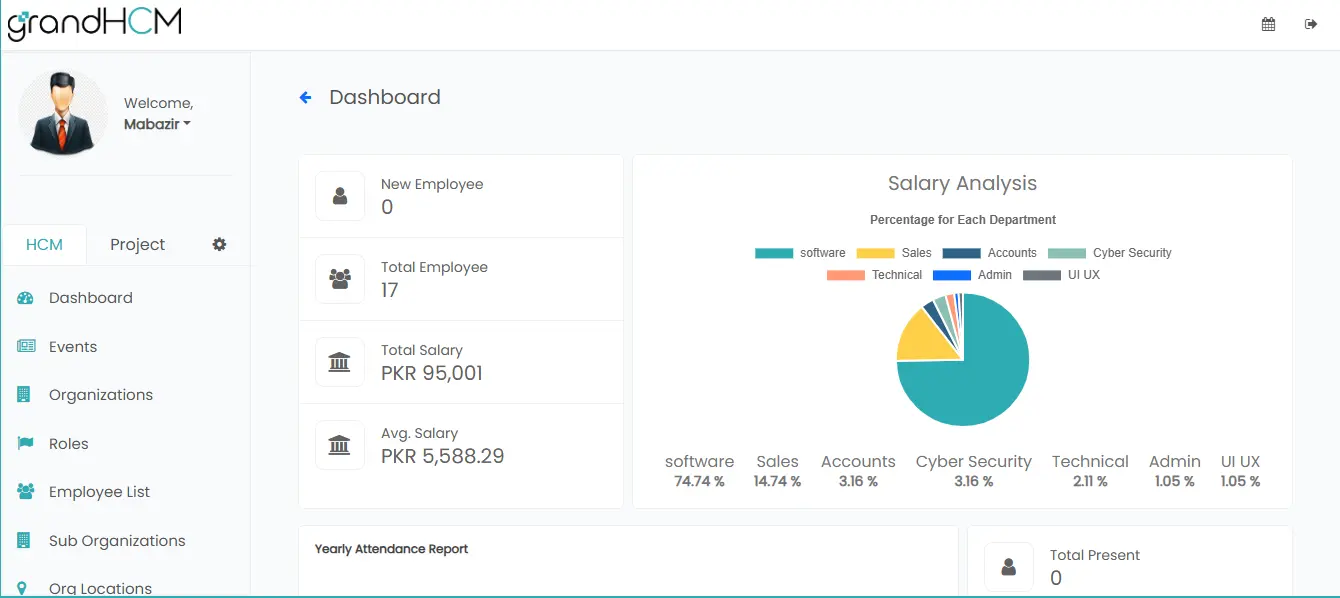Click the Roles flag icon in sidebar
This screenshot has width=1340, height=598.
click(x=25, y=444)
